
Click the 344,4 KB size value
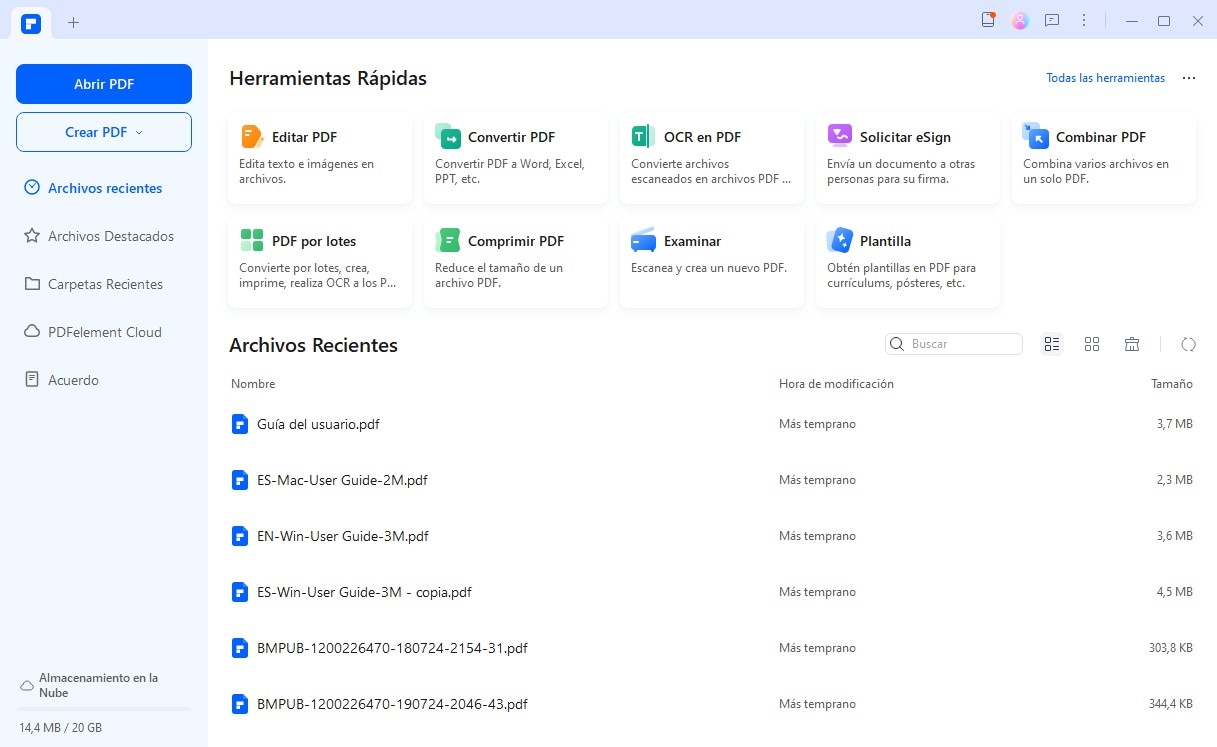[1171, 704]
